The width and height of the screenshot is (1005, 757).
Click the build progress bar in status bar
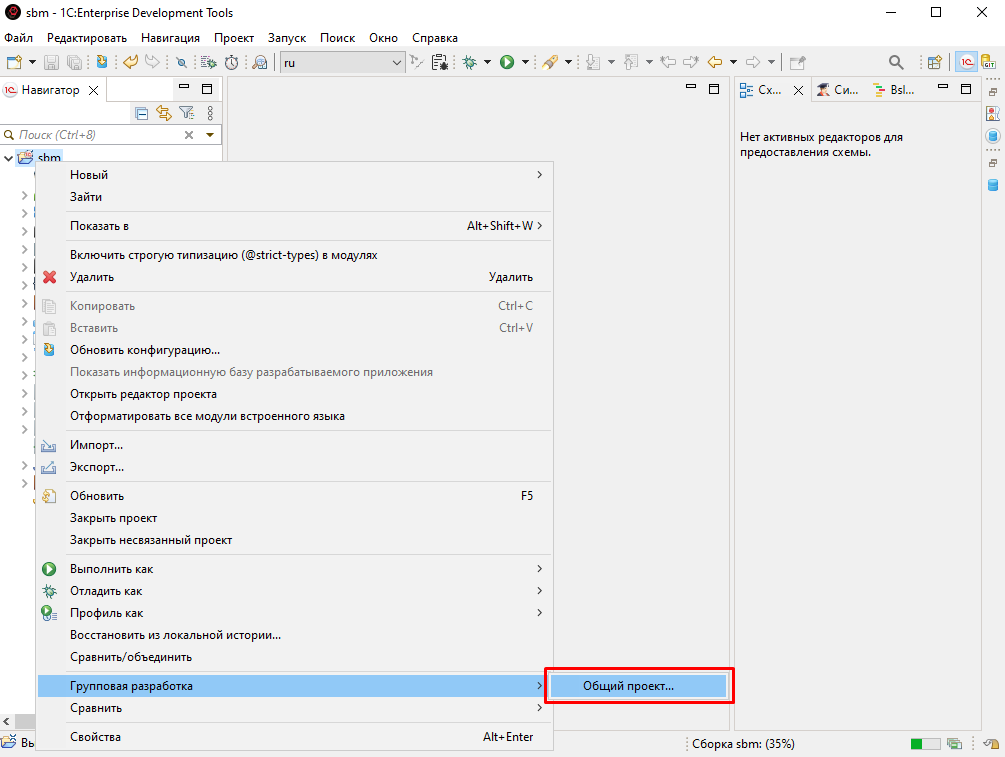pos(924,744)
